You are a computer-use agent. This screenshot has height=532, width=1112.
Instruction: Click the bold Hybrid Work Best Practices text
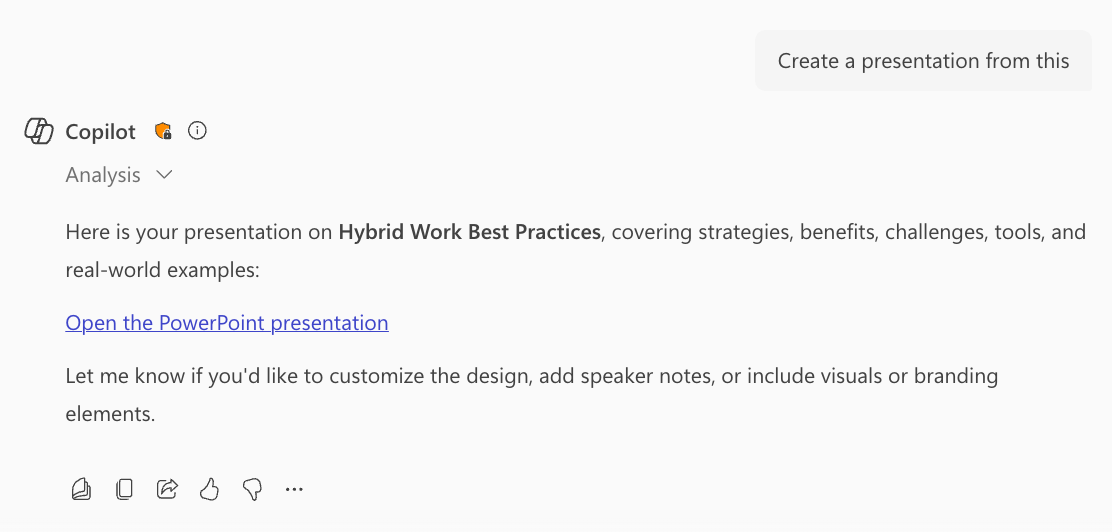[x=469, y=233]
